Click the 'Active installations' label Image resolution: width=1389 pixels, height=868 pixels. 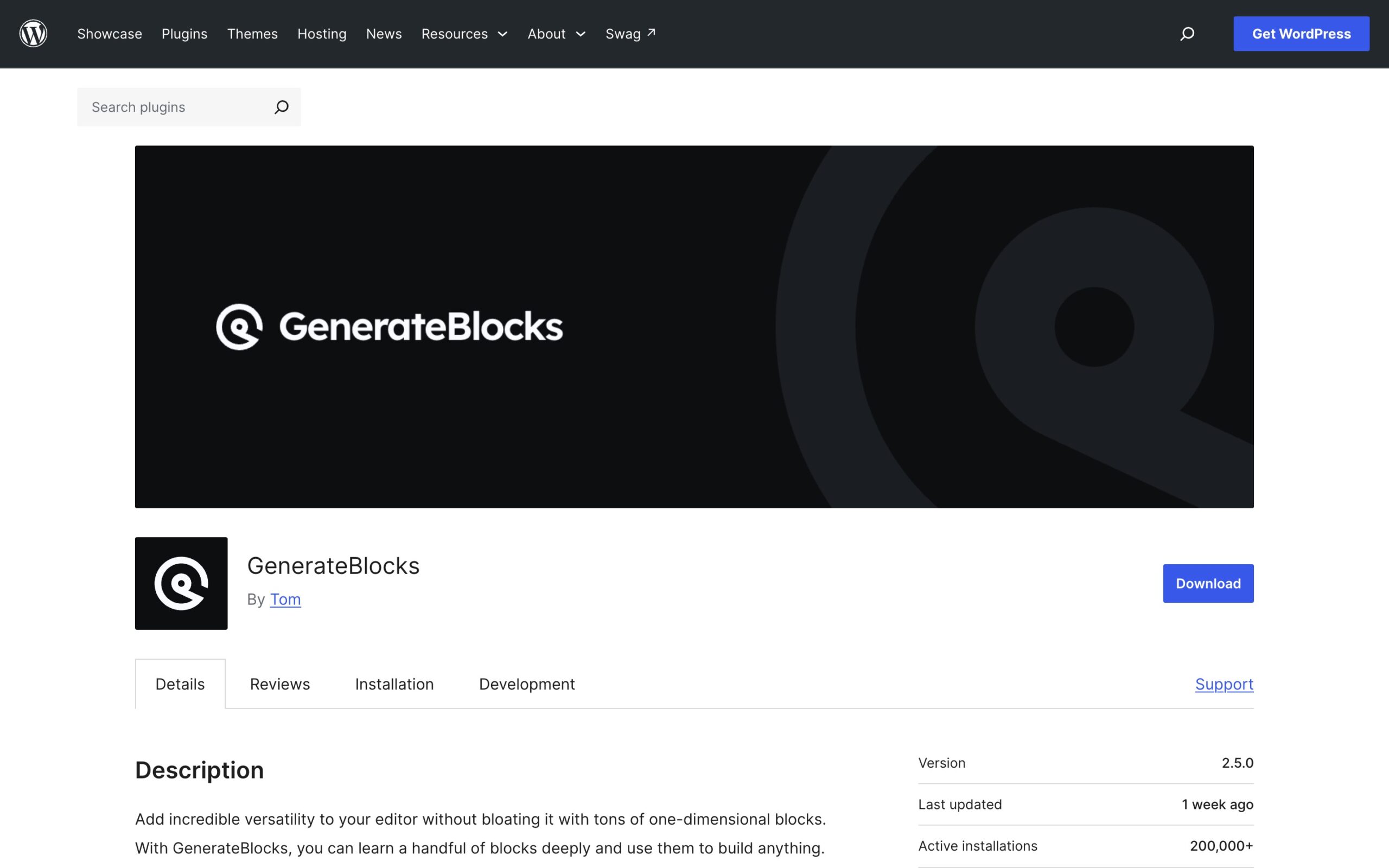[978, 846]
